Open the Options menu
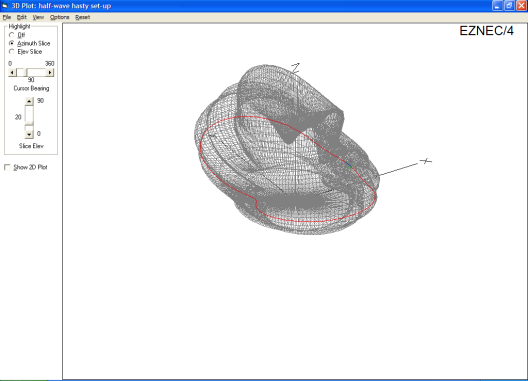 [60, 17]
